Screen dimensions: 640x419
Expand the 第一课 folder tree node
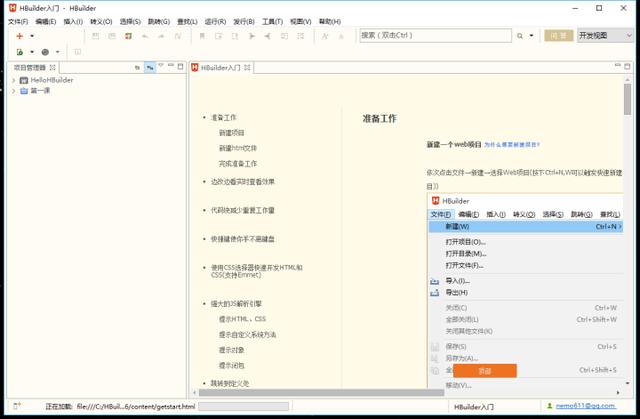(x=13, y=91)
